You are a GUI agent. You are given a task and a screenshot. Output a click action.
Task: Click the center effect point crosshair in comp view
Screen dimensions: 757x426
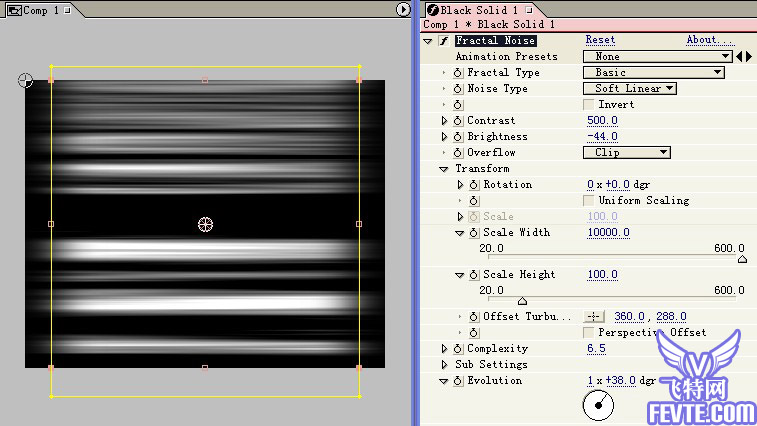205,224
